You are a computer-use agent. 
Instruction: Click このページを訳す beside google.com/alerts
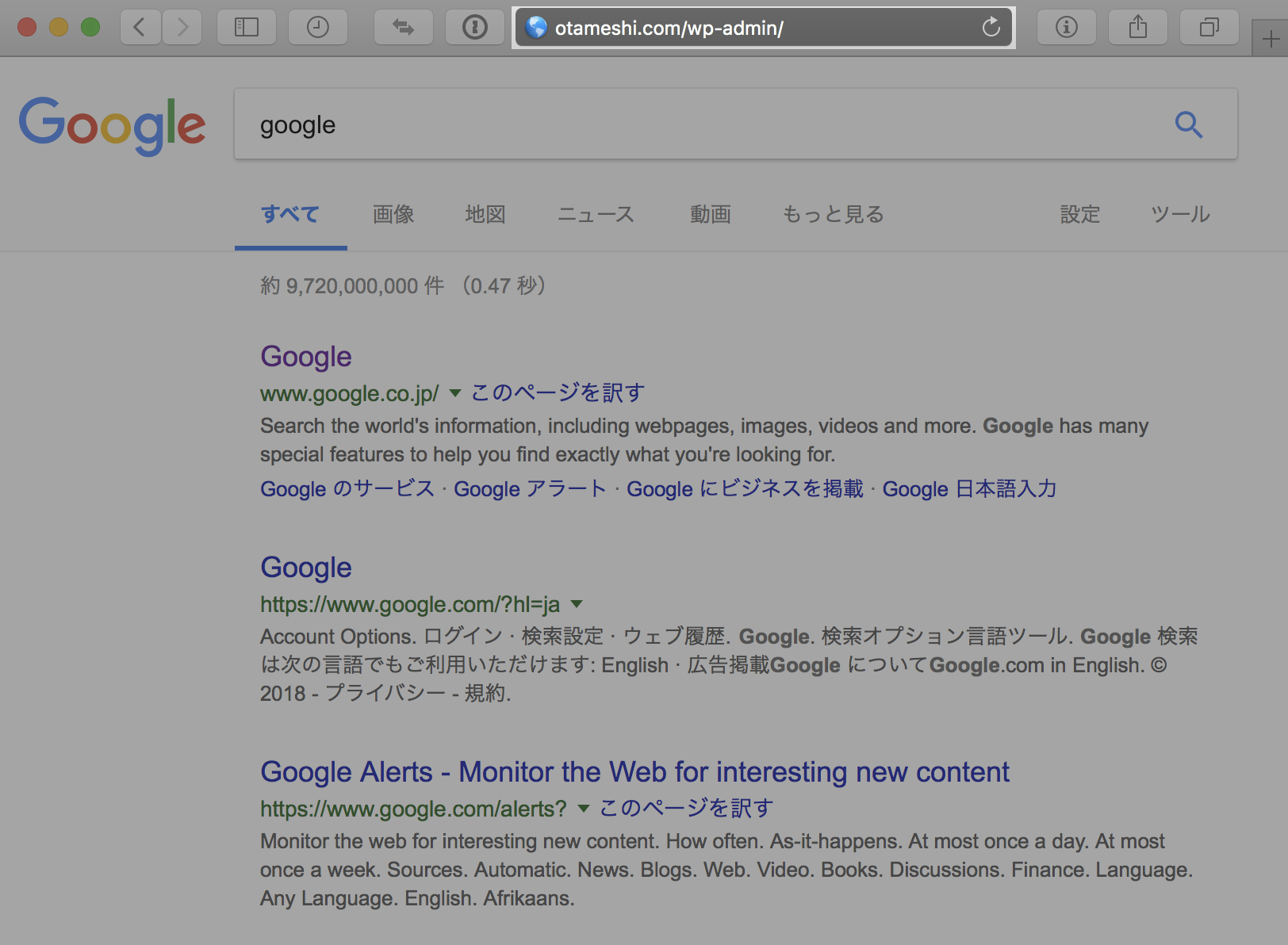pyautogui.click(x=686, y=808)
